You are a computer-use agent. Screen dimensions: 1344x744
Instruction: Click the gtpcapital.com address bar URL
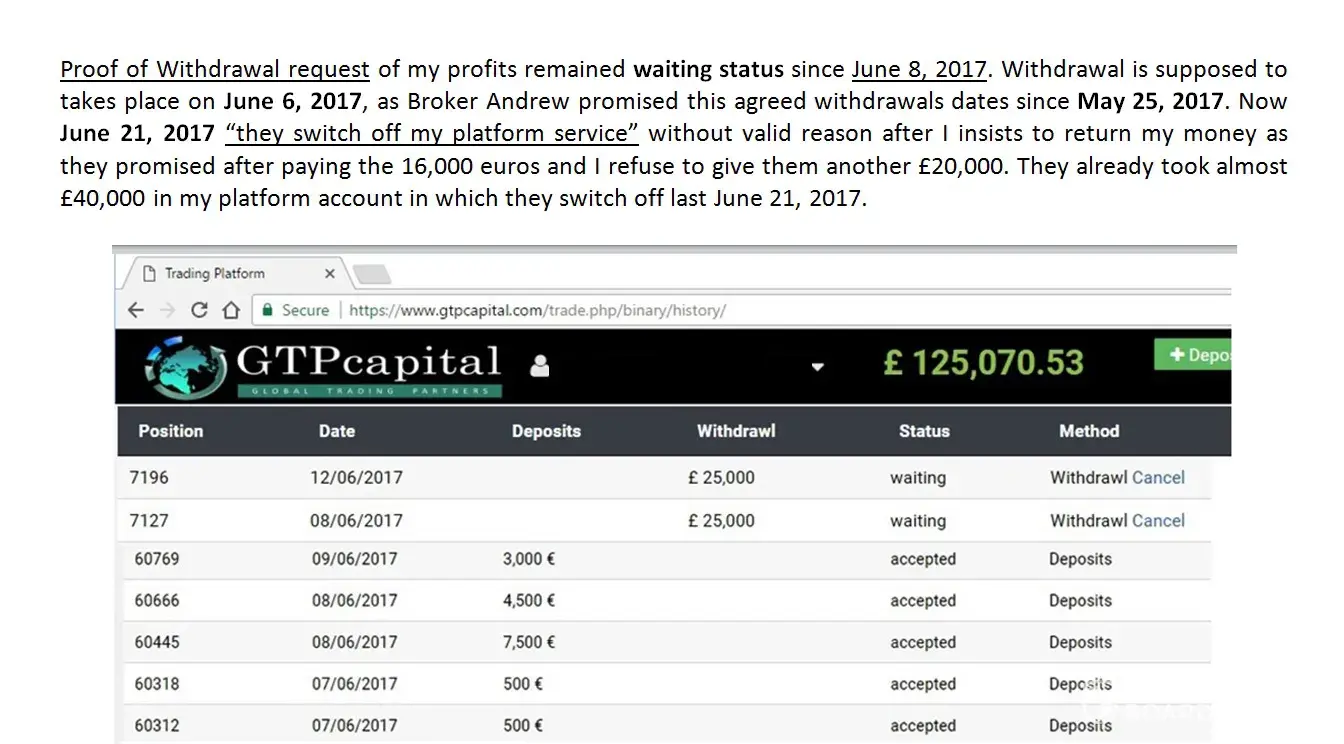(537, 310)
